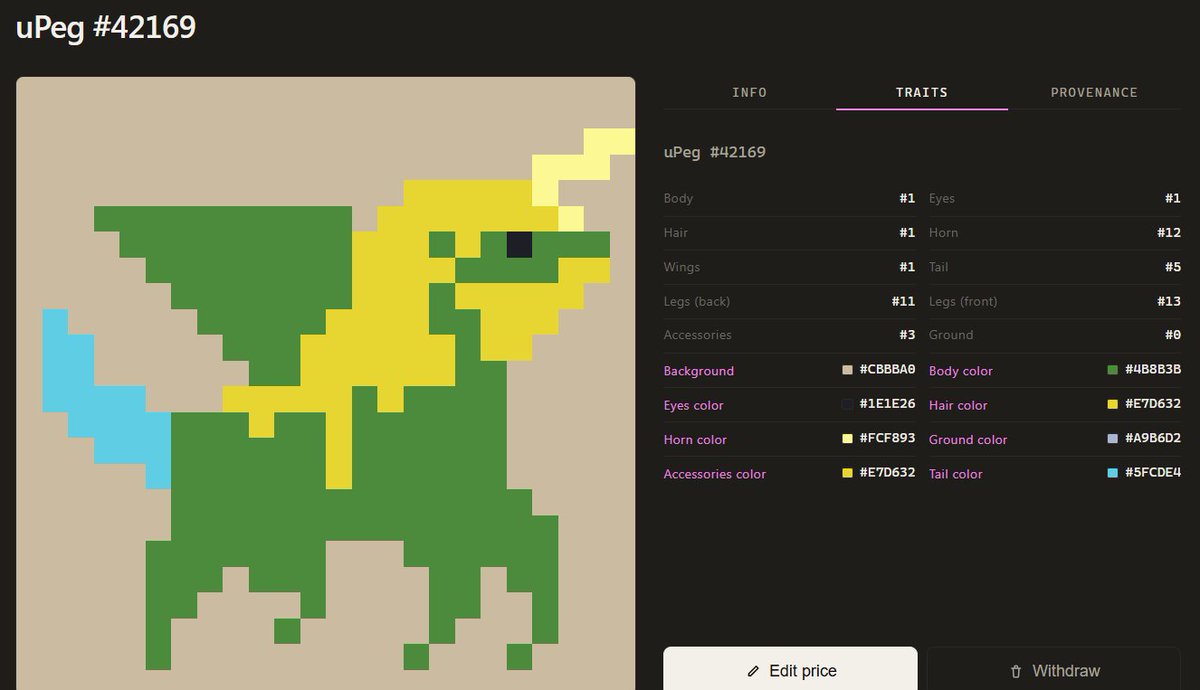1200x690 pixels.
Task: Click the hex code #A9B6D2
Action: click(x=1153, y=438)
